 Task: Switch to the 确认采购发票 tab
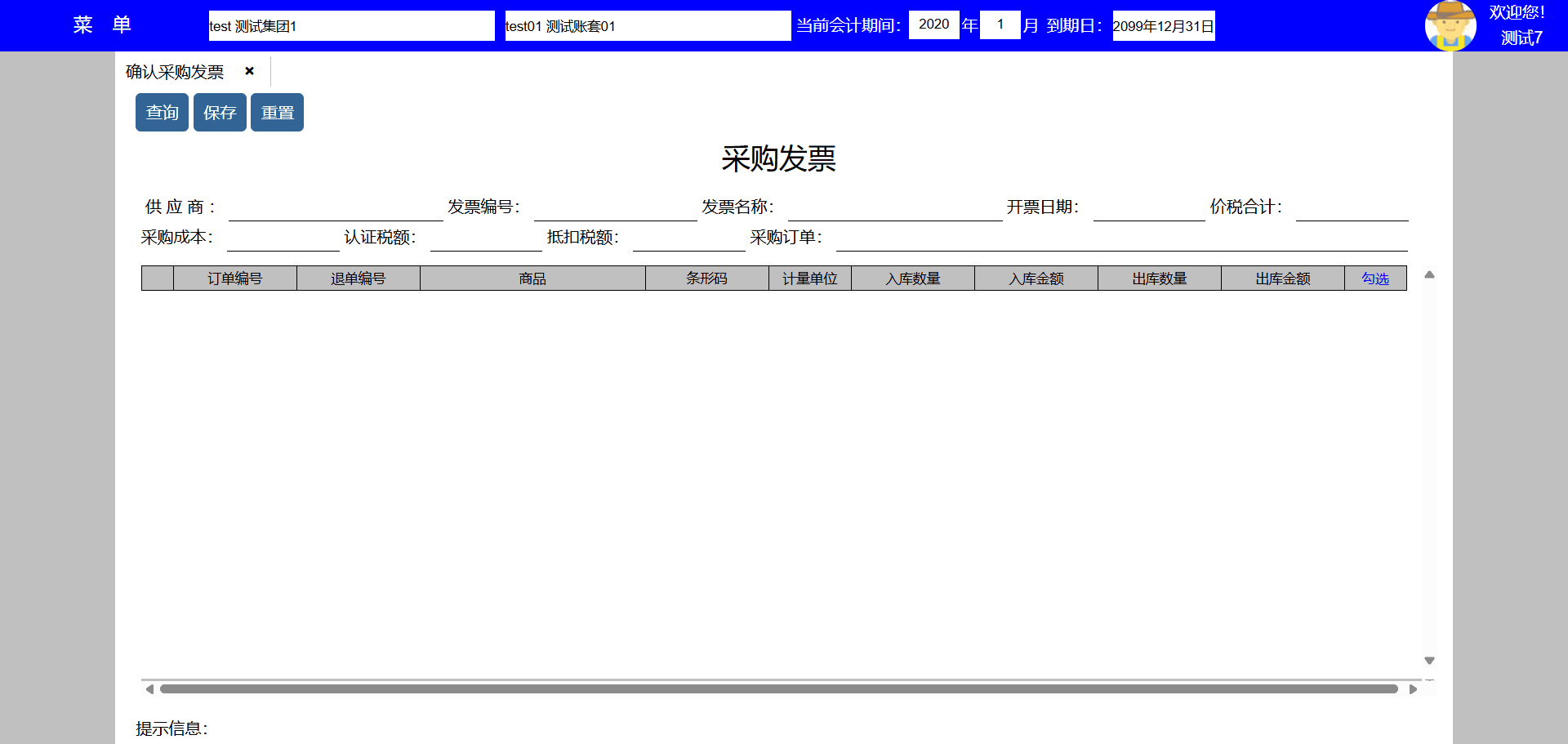coord(175,72)
